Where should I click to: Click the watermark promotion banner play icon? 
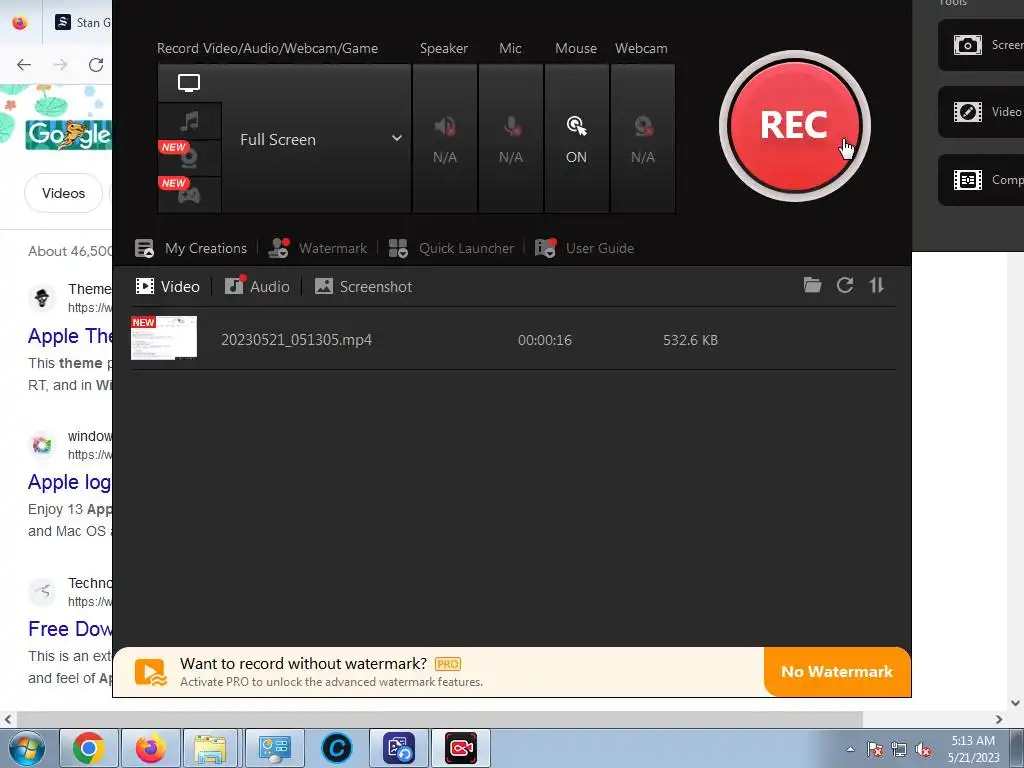(x=151, y=673)
